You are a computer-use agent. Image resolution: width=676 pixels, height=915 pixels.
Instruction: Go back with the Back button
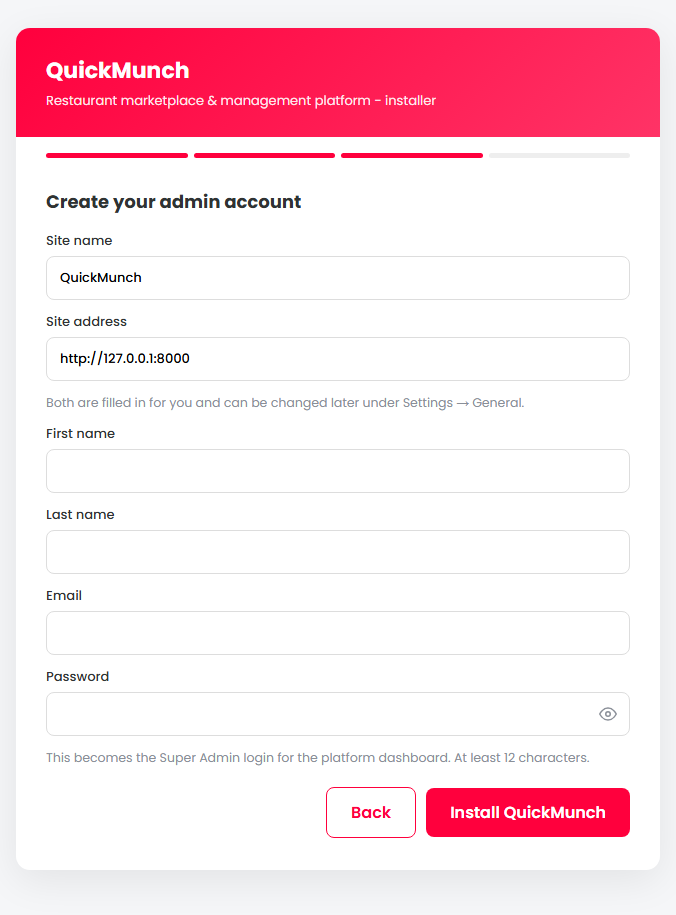[x=371, y=812]
